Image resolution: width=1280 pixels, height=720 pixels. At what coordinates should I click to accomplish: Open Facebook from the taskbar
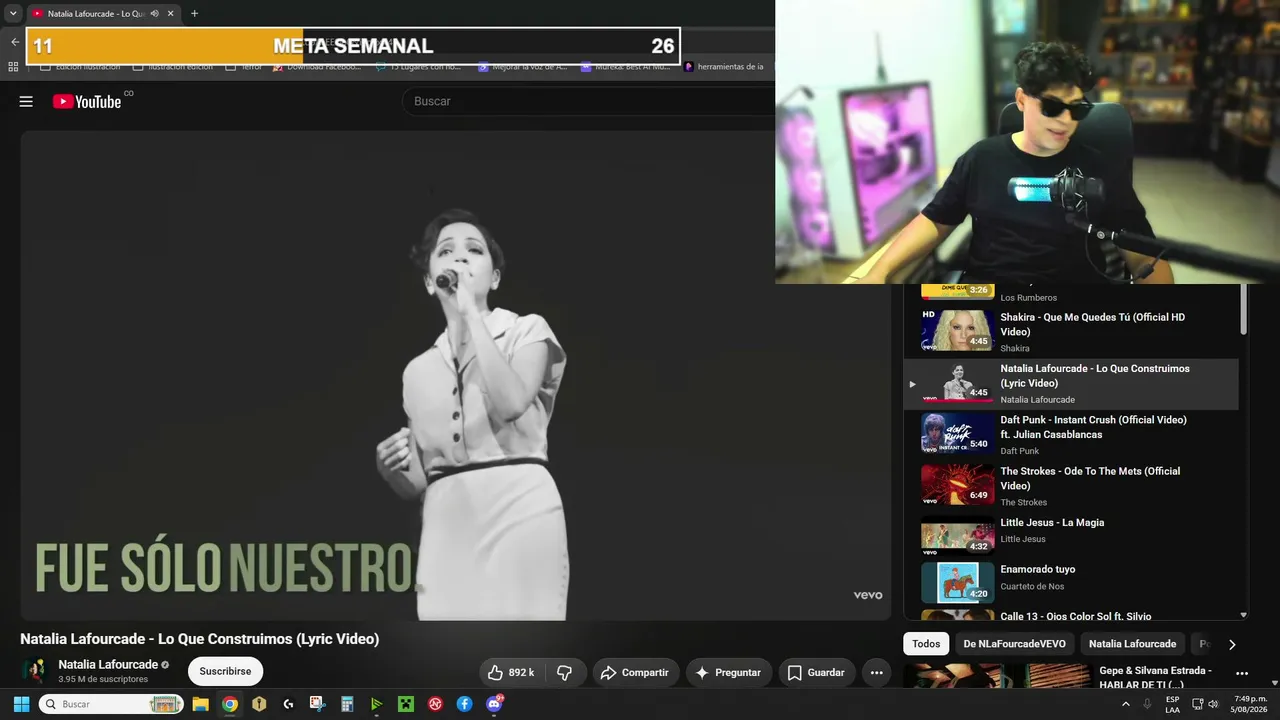pyautogui.click(x=464, y=704)
